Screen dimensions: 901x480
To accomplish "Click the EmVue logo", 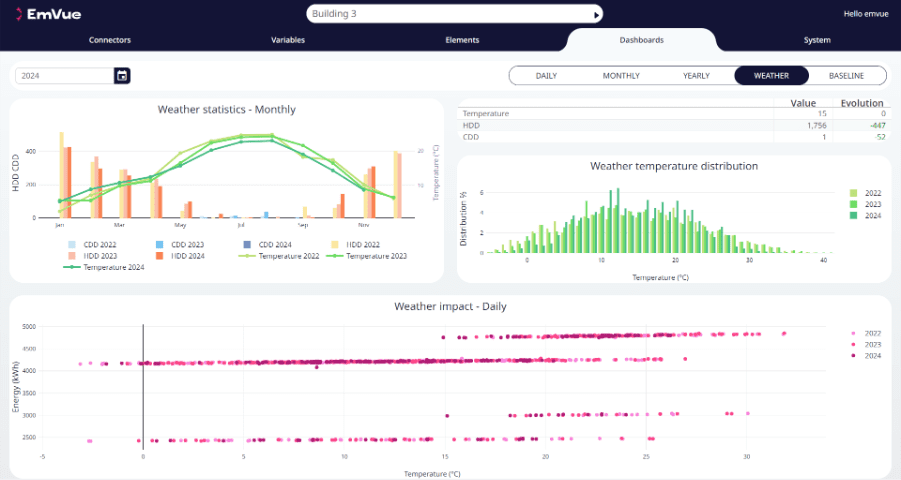I will pos(47,14).
